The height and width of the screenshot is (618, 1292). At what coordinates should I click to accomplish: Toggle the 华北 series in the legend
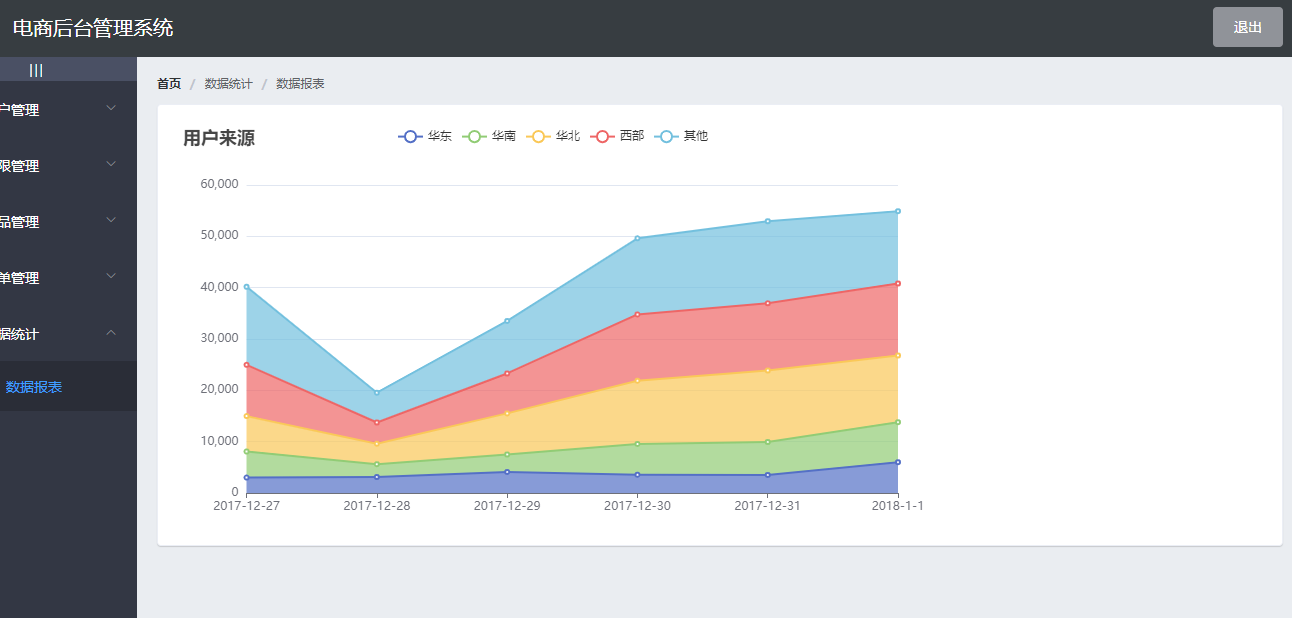point(552,136)
